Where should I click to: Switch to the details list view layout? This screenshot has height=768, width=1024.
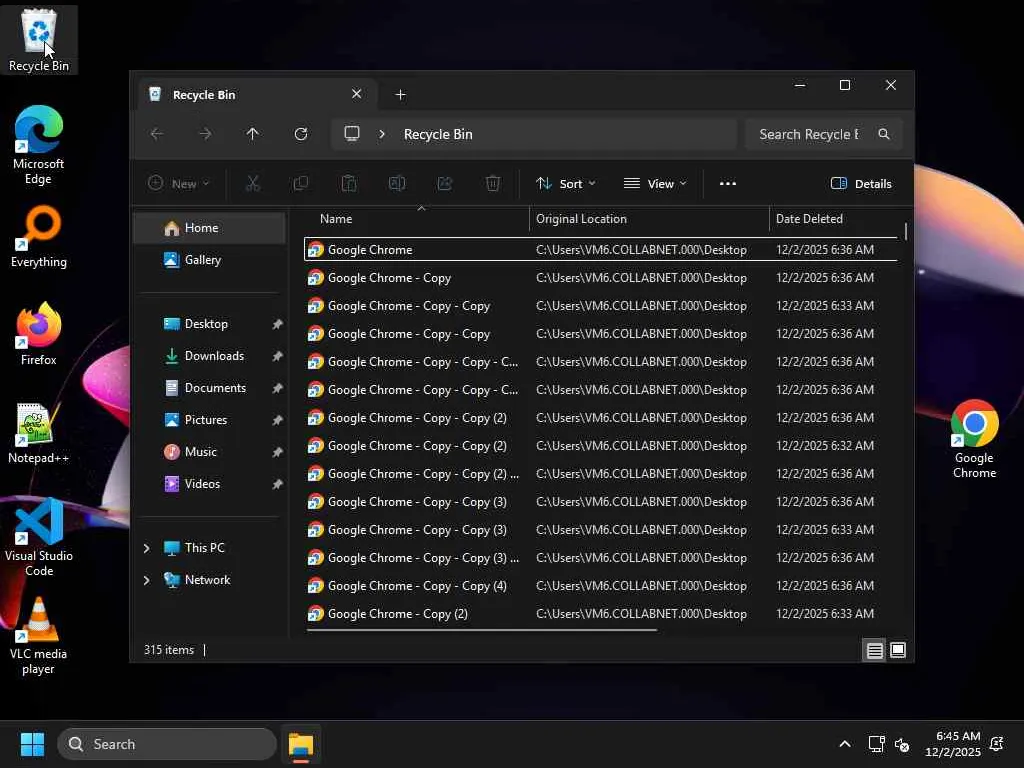(874, 650)
